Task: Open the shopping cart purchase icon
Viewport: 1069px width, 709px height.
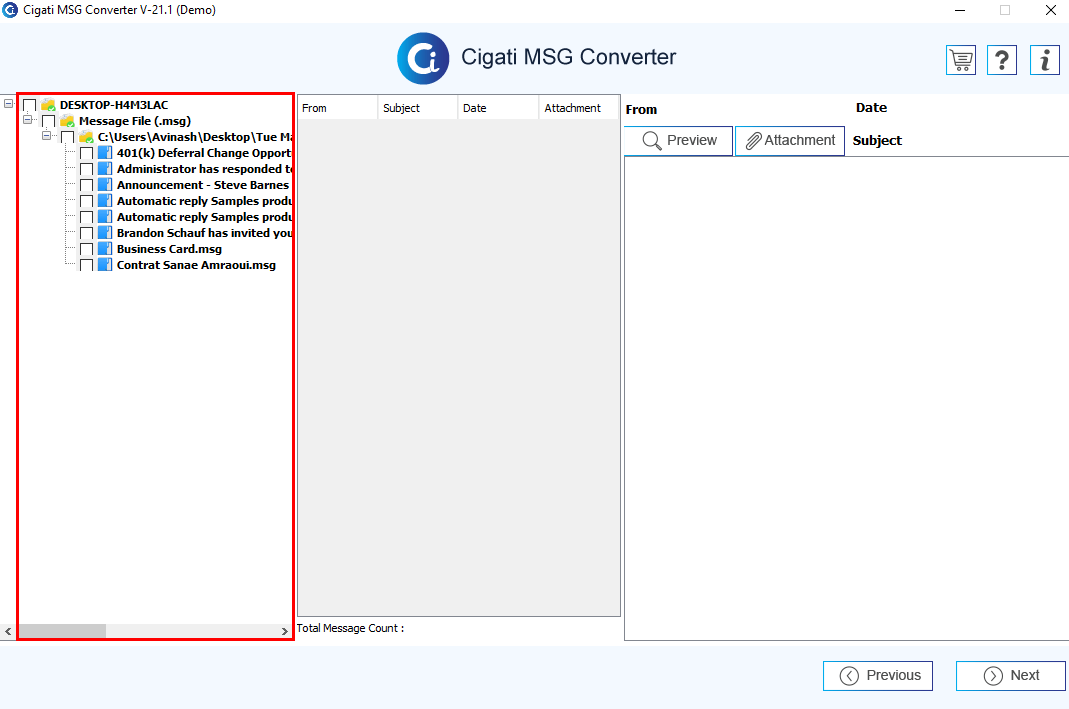Action: click(x=961, y=60)
